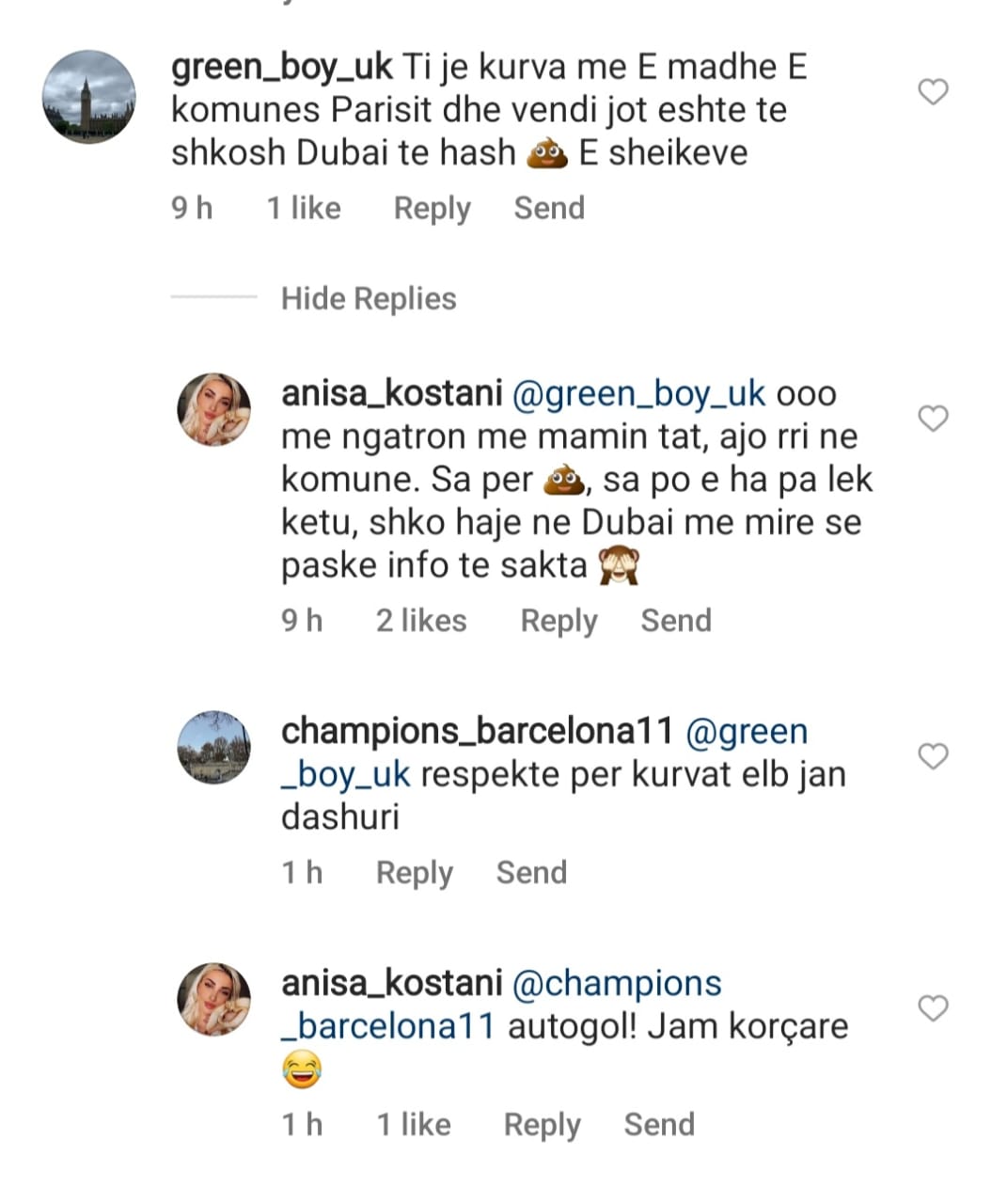The image size is (1007, 1204).
Task: Open green_boy_uk's Big Ben profile picture
Action: 89,97
